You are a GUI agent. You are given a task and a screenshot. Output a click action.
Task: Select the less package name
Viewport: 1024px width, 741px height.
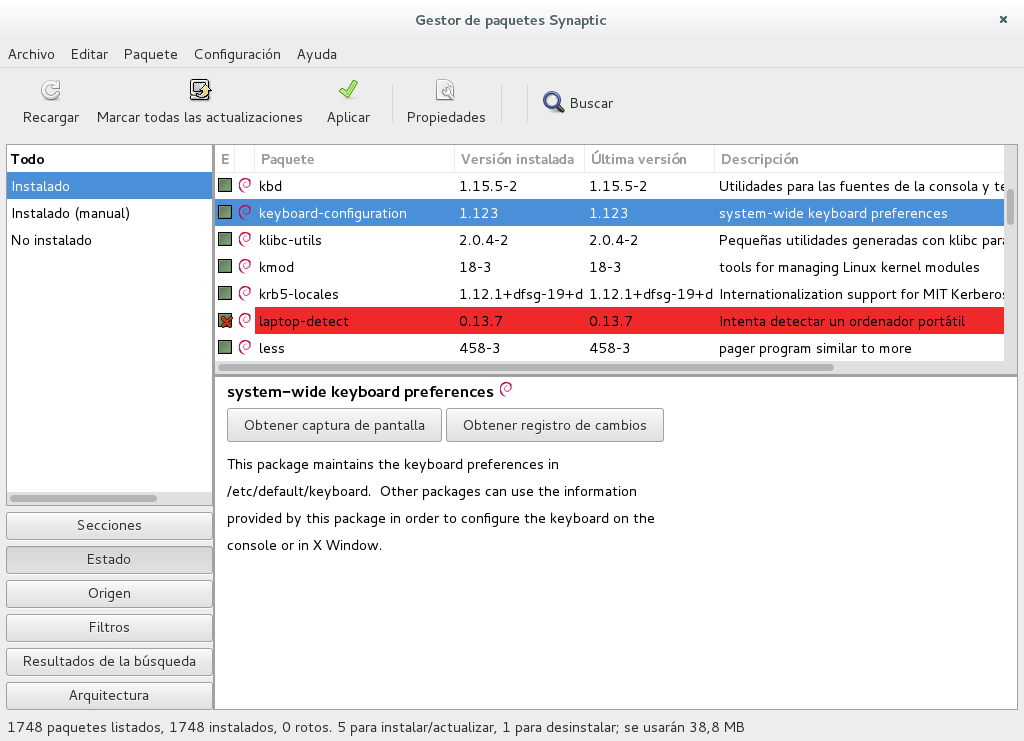point(272,348)
